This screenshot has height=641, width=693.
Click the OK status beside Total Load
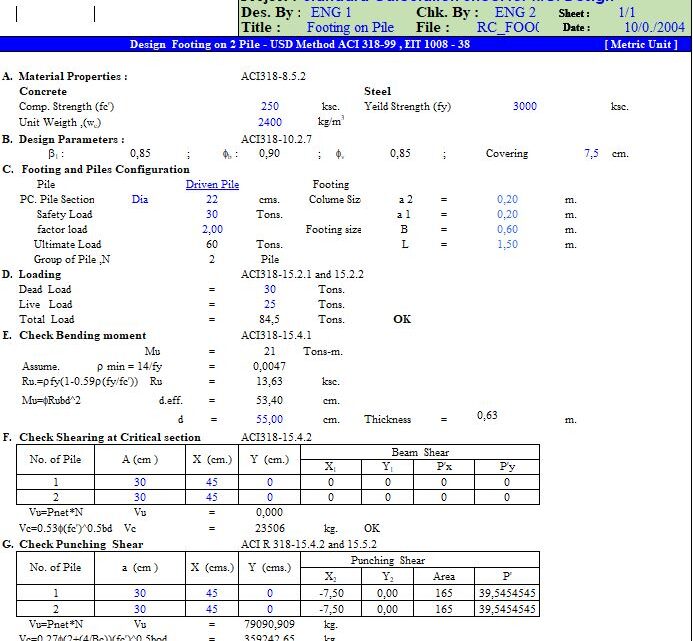pos(402,320)
